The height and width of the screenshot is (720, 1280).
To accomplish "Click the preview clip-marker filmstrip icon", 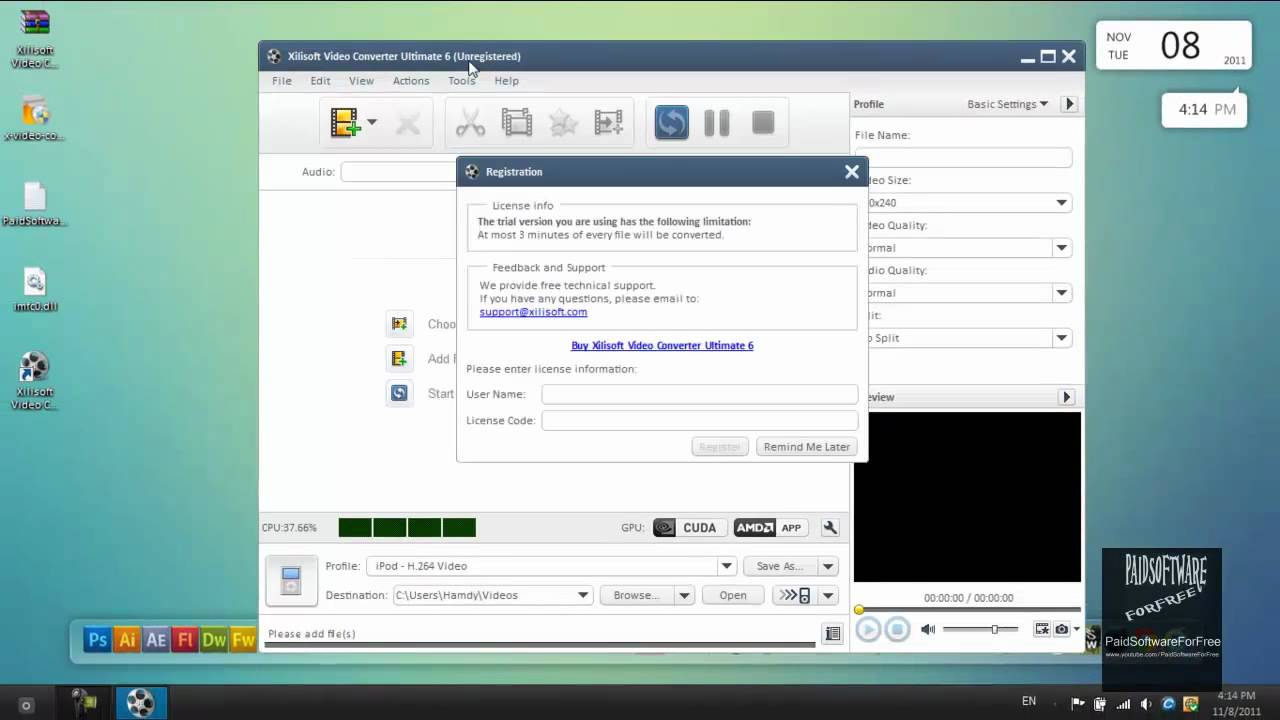I will (x=1042, y=629).
